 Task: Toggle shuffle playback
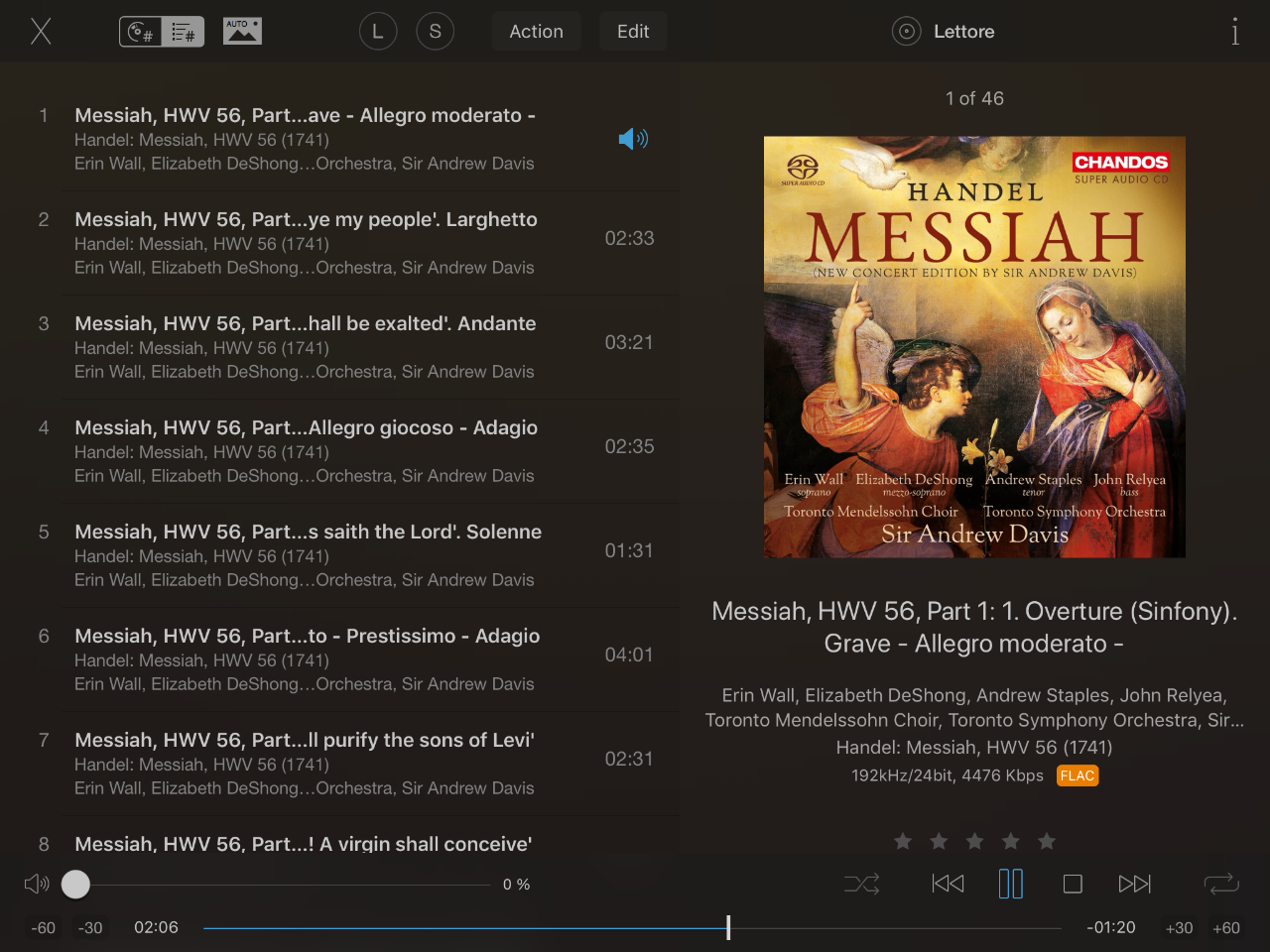coord(861,884)
